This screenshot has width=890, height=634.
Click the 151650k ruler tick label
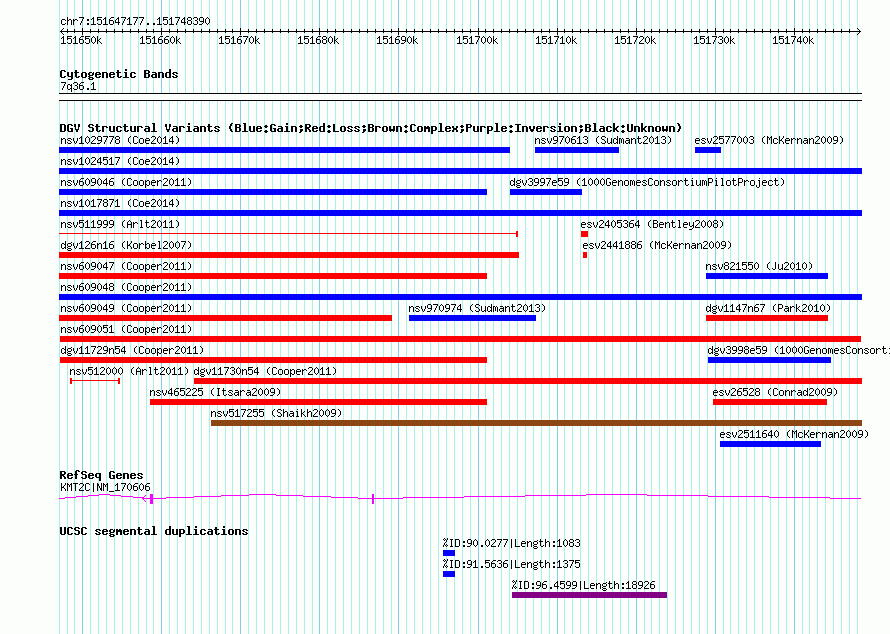[81, 40]
